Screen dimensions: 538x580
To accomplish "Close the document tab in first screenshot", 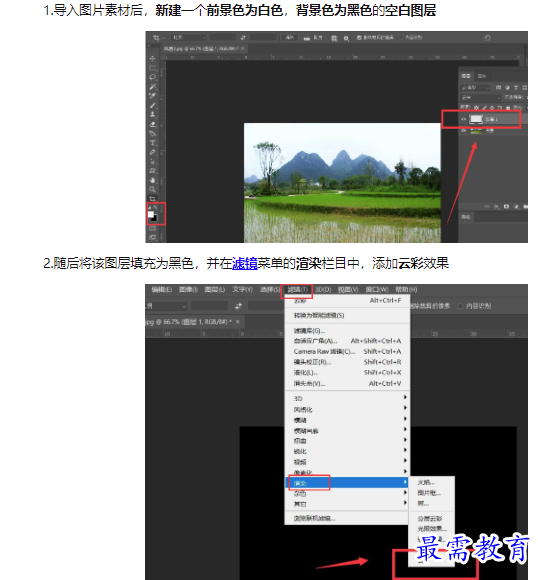I will coord(243,48).
